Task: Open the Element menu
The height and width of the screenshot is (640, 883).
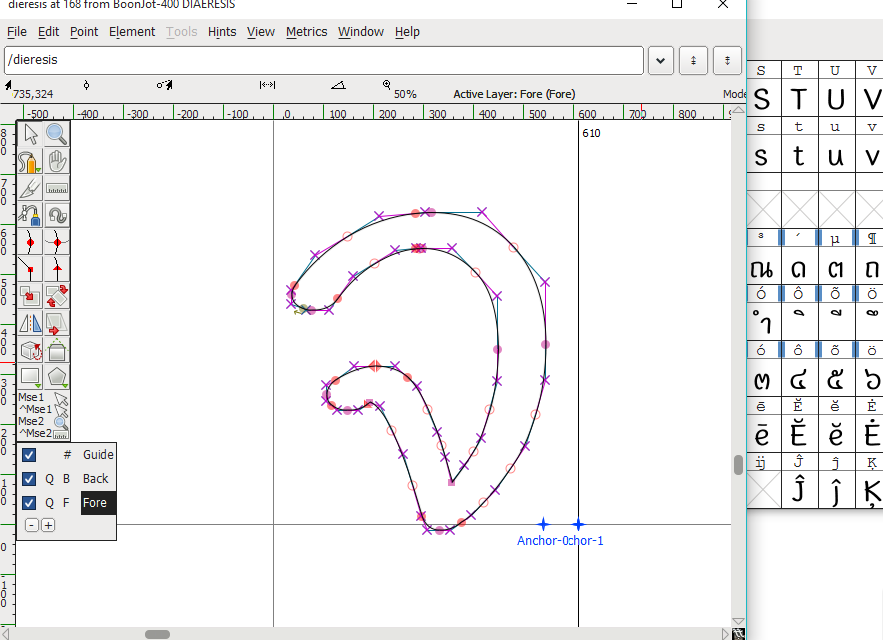Action: point(132,32)
